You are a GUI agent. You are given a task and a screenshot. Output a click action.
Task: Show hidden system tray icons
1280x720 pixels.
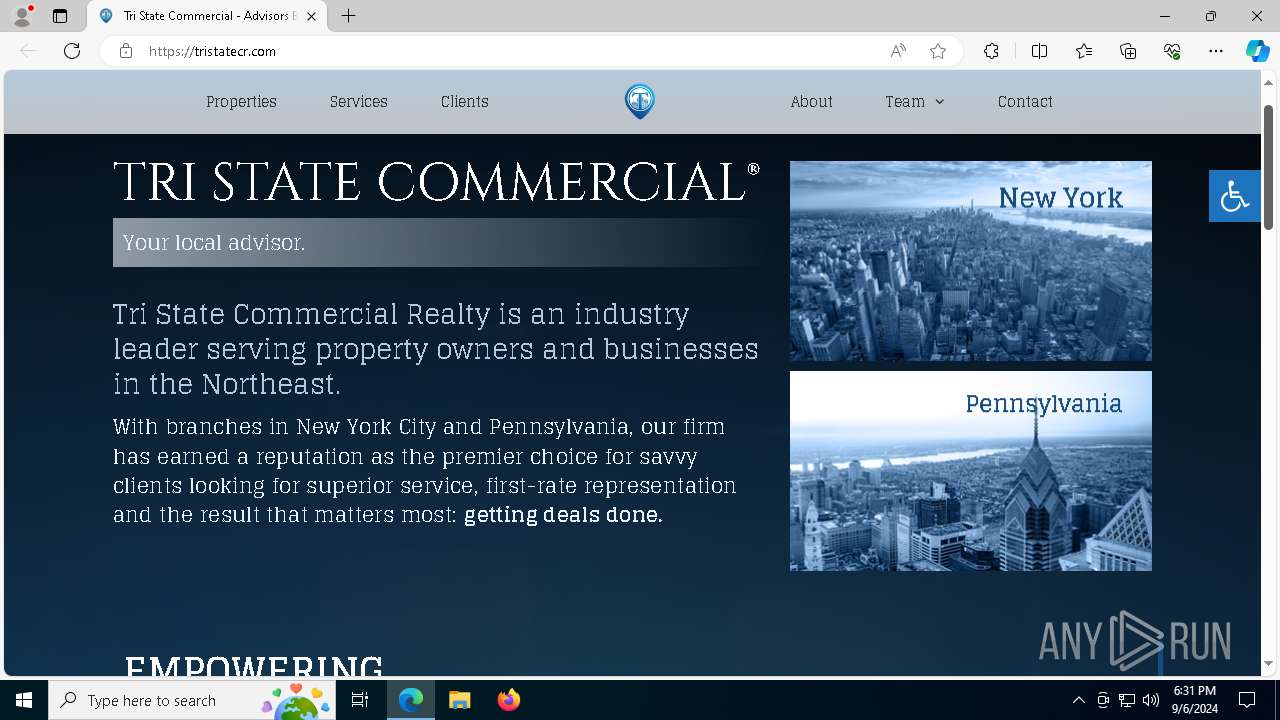(1079, 700)
